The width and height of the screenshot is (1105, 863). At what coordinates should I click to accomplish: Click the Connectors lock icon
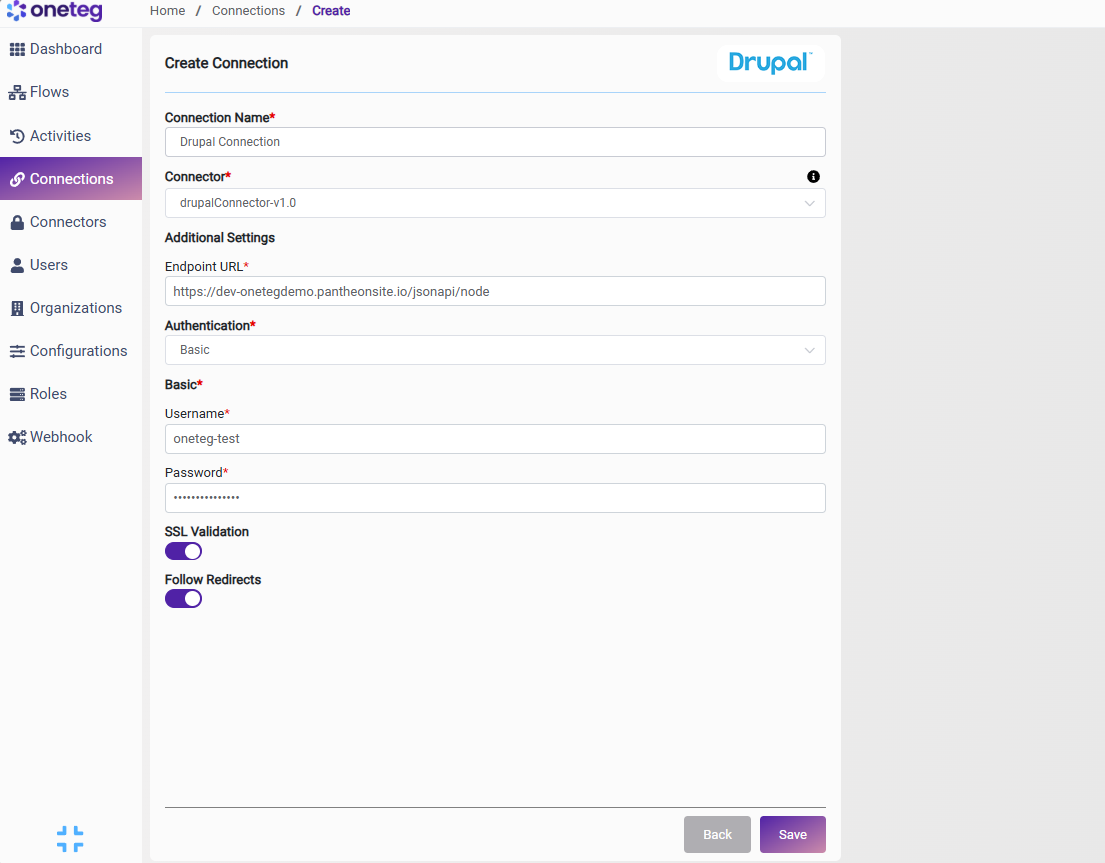pos(17,222)
